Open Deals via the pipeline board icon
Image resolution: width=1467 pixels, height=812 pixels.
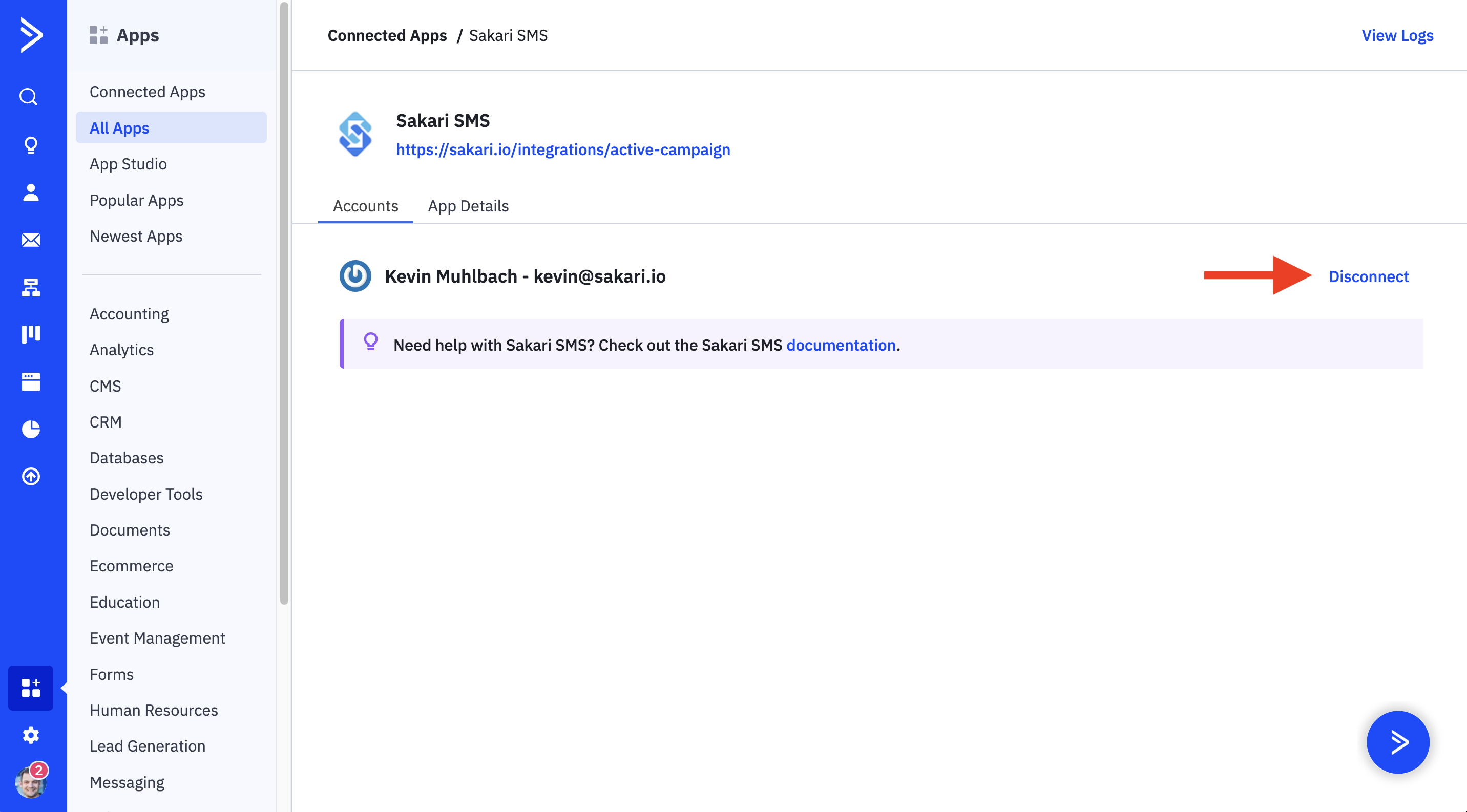point(31,334)
